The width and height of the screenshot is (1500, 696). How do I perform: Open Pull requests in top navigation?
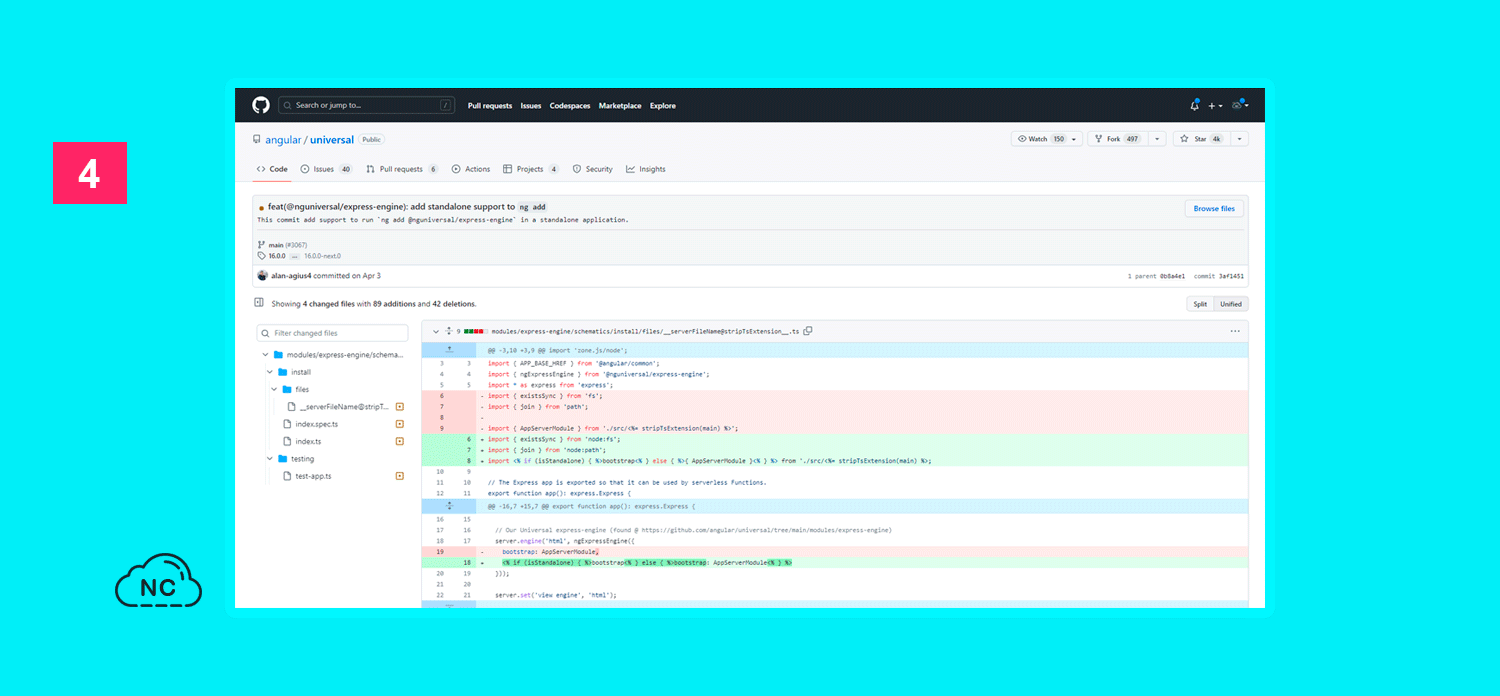tap(490, 105)
